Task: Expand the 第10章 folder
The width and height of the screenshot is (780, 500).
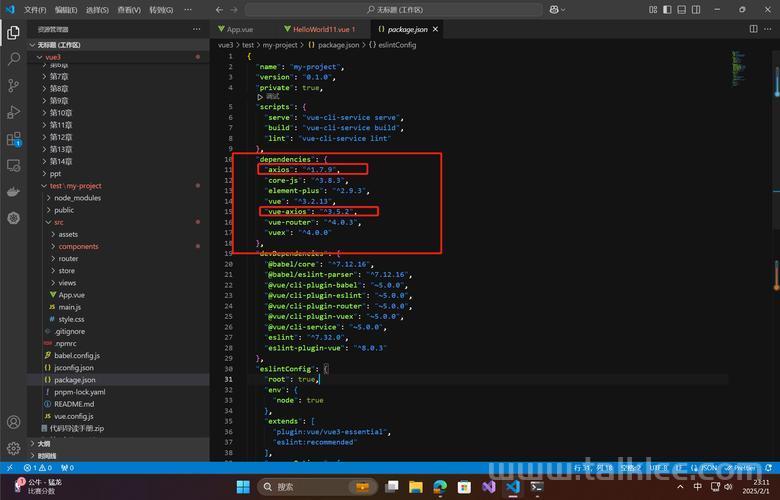Action: (44, 113)
